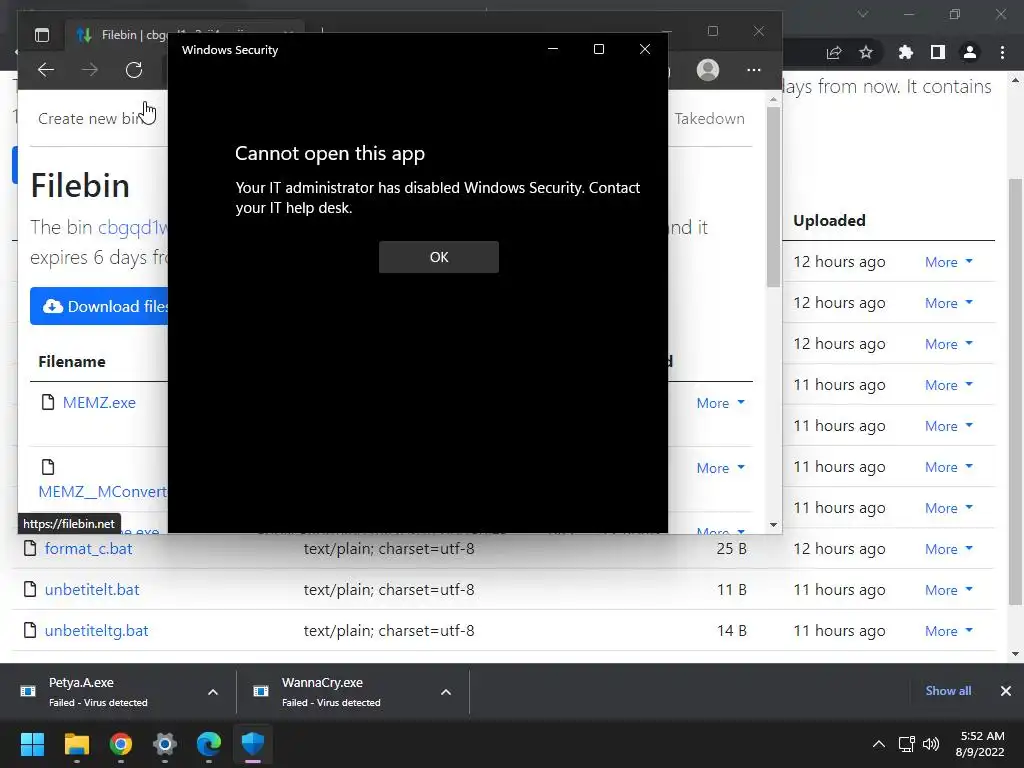
Task: Toggle Chrome side panel icon
Action: click(938, 52)
